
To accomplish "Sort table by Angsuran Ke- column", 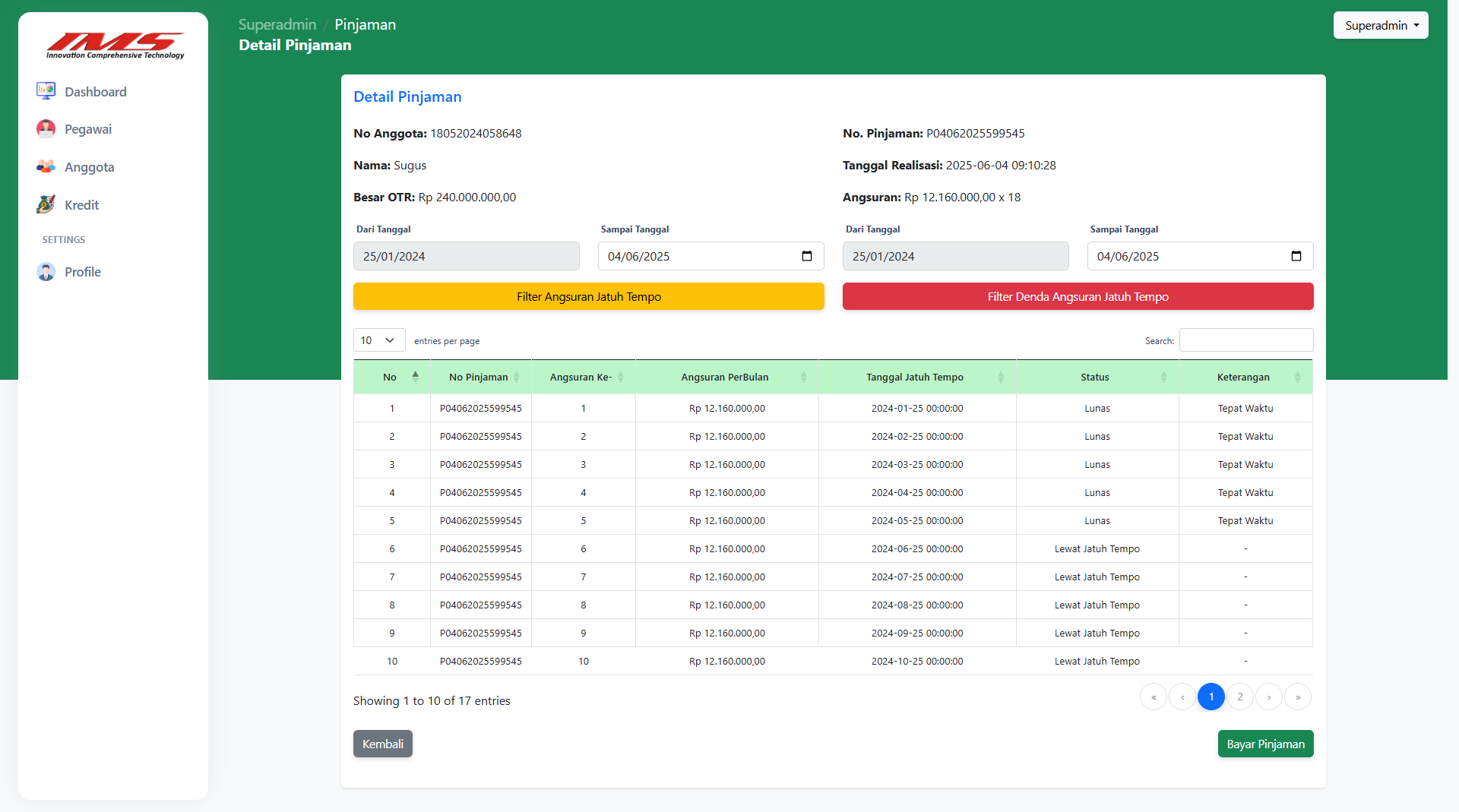I will coord(584,377).
